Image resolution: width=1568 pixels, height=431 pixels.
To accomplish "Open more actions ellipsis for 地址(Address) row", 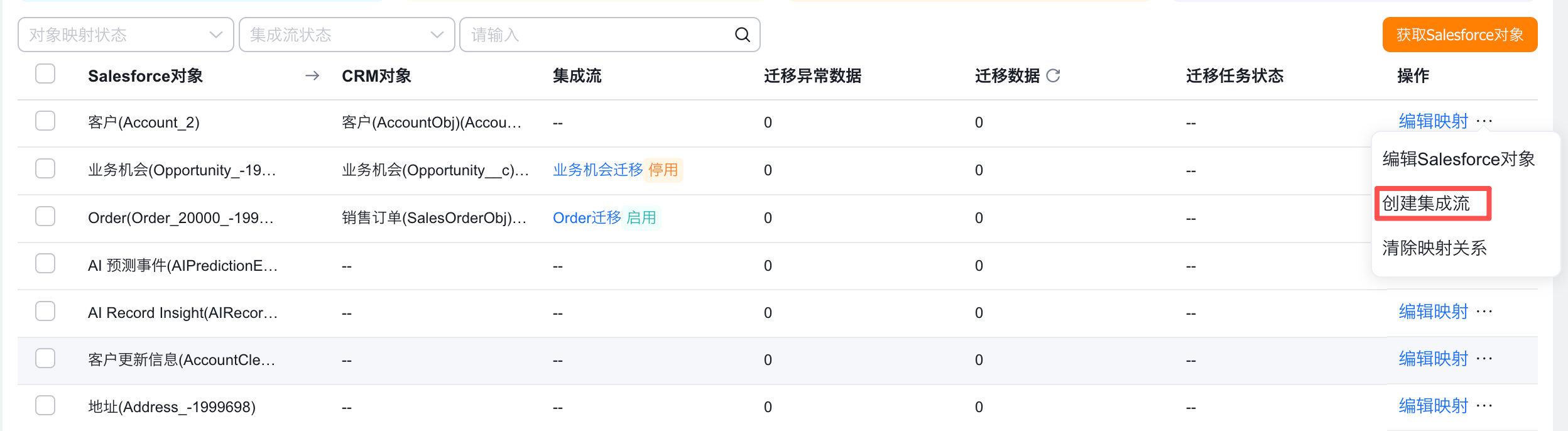I will (x=1484, y=406).
